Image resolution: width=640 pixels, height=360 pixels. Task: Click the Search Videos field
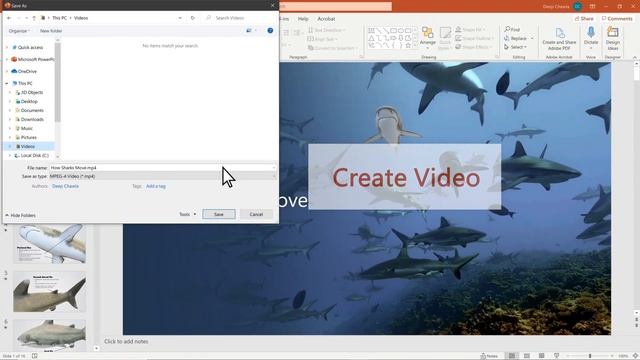point(241,18)
